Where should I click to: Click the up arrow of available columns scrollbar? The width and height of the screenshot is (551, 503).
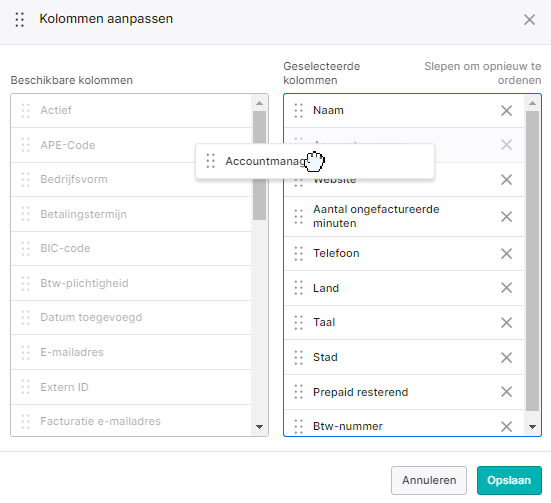259,103
